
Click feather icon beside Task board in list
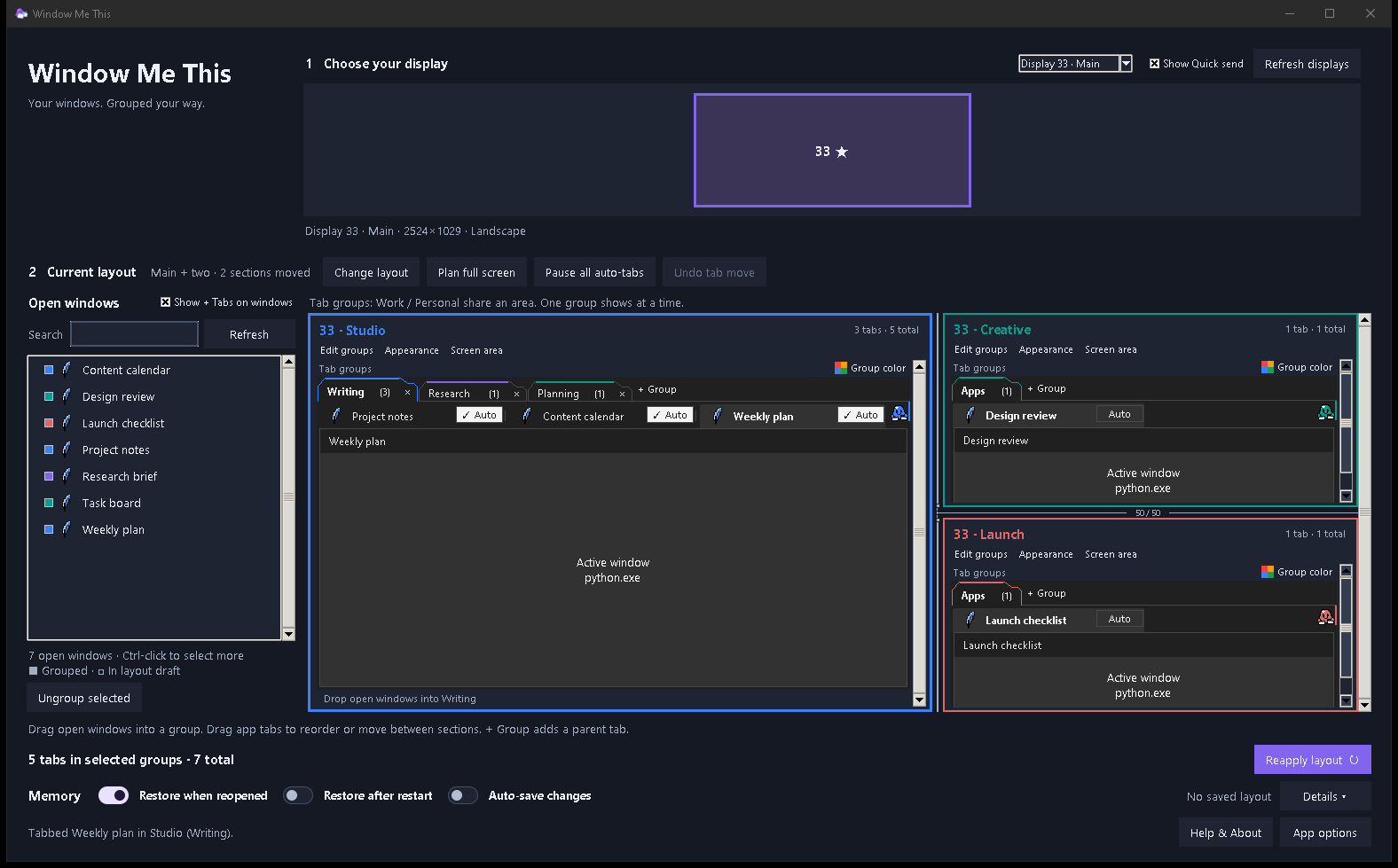pyautogui.click(x=67, y=502)
